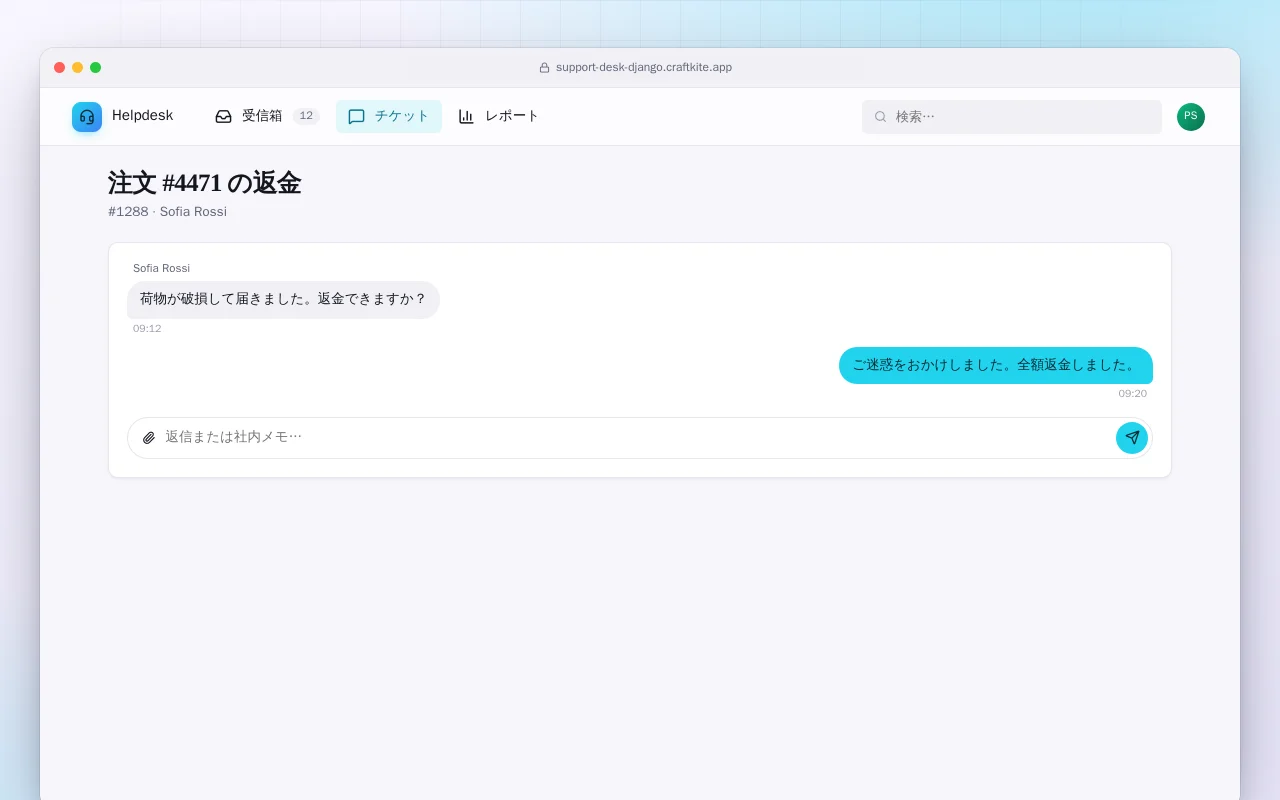Viewport: 1280px width, 800px height.
Task: Send the reply with the paper plane button
Action: pos(1132,438)
